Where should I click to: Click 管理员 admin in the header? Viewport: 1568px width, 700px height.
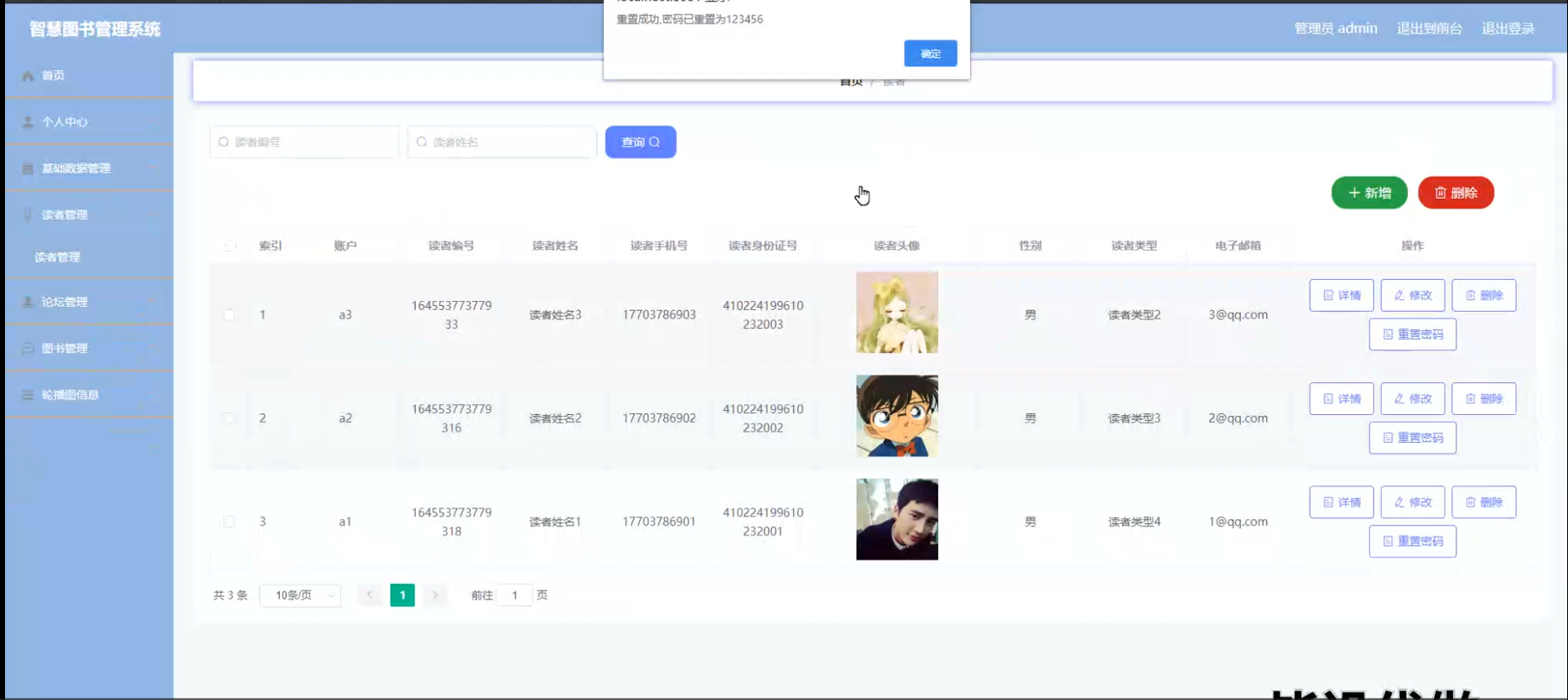pos(1336,29)
